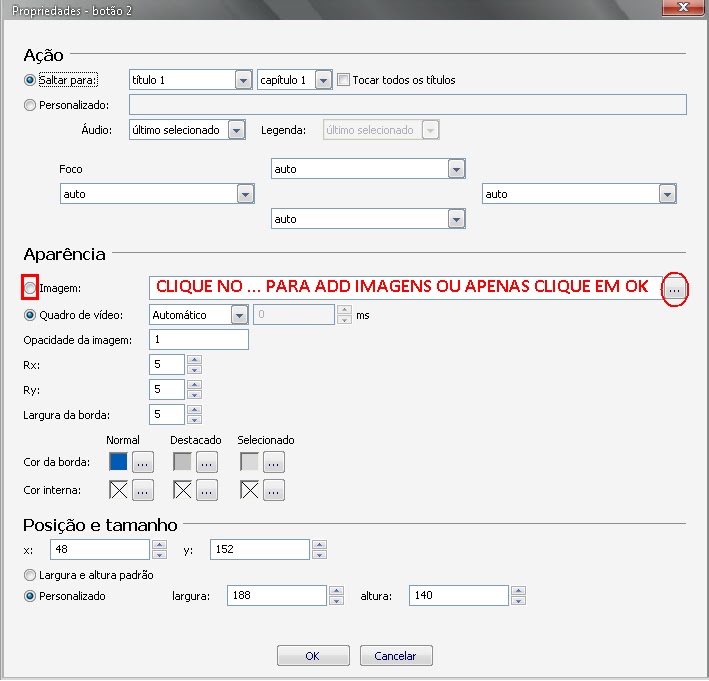709x681 pixels.
Task: Increase 'Largura da borda' with up arrow
Action: [194, 409]
